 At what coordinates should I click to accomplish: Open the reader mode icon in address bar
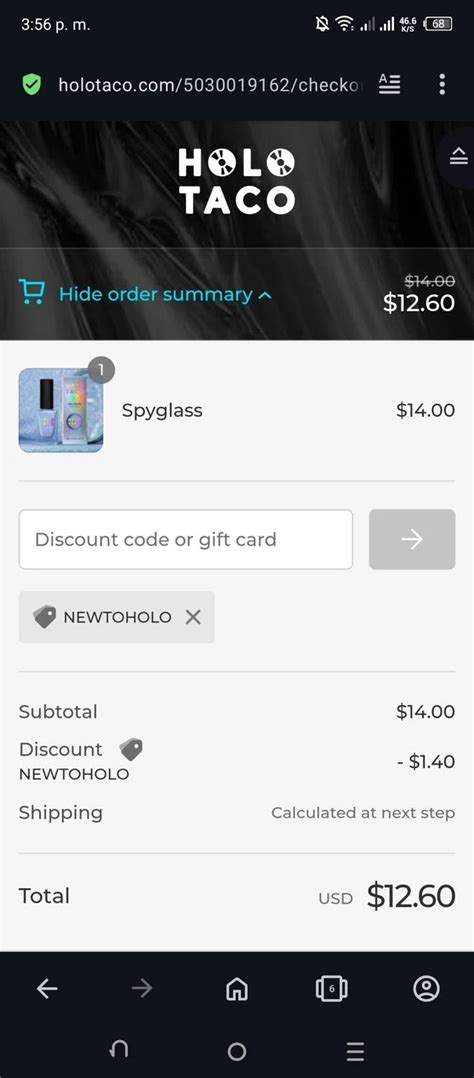pyautogui.click(x=389, y=84)
